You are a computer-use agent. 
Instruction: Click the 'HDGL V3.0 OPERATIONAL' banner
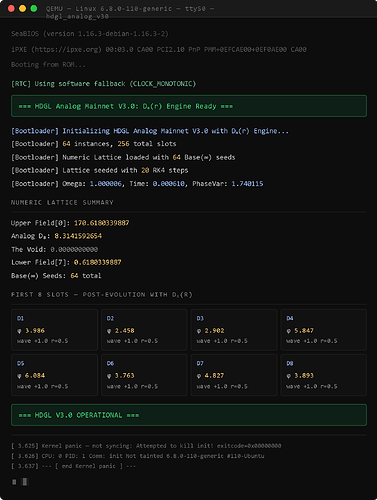tap(189, 415)
